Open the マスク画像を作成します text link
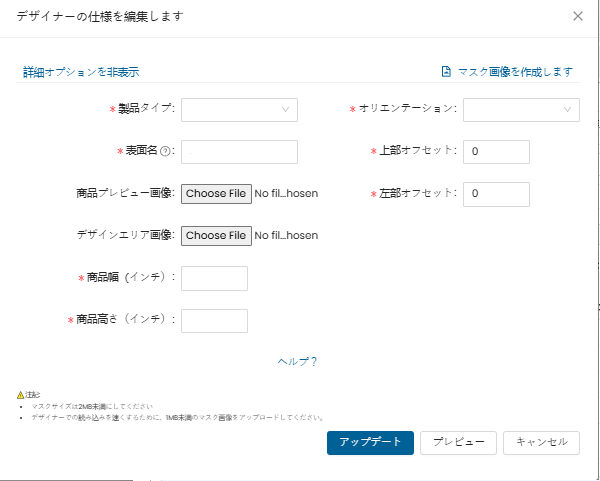This screenshot has width=600, height=481. (x=515, y=72)
